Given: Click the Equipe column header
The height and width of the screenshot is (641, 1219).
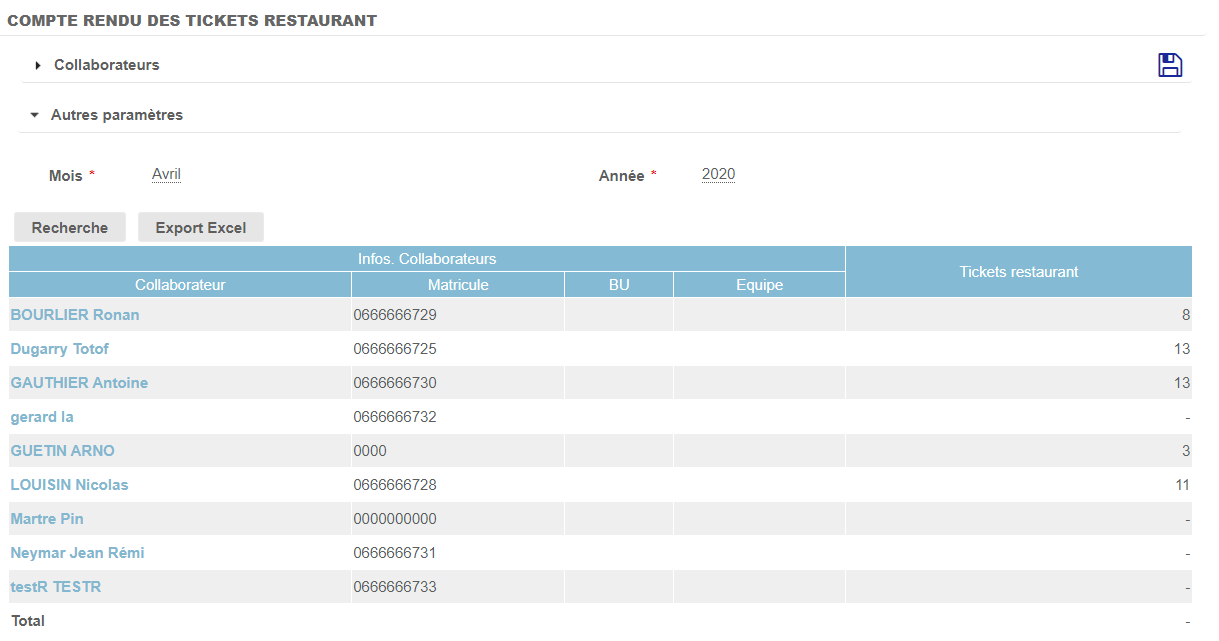Looking at the screenshot, I should click(x=759, y=285).
